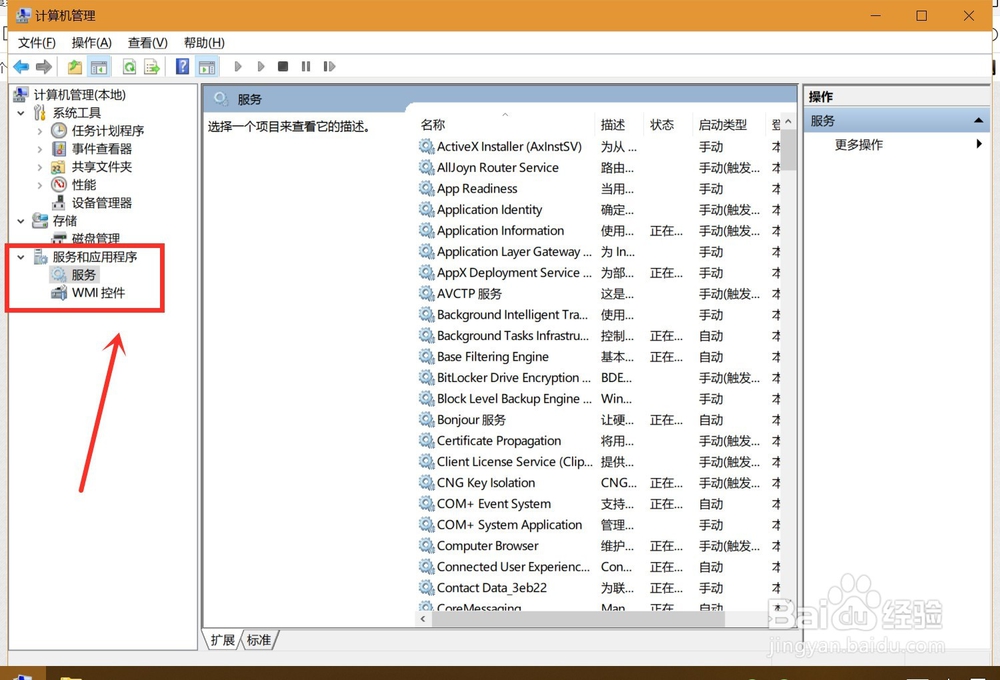
Task: Click the export list icon
Action: pyautogui.click(x=151, y=66)
